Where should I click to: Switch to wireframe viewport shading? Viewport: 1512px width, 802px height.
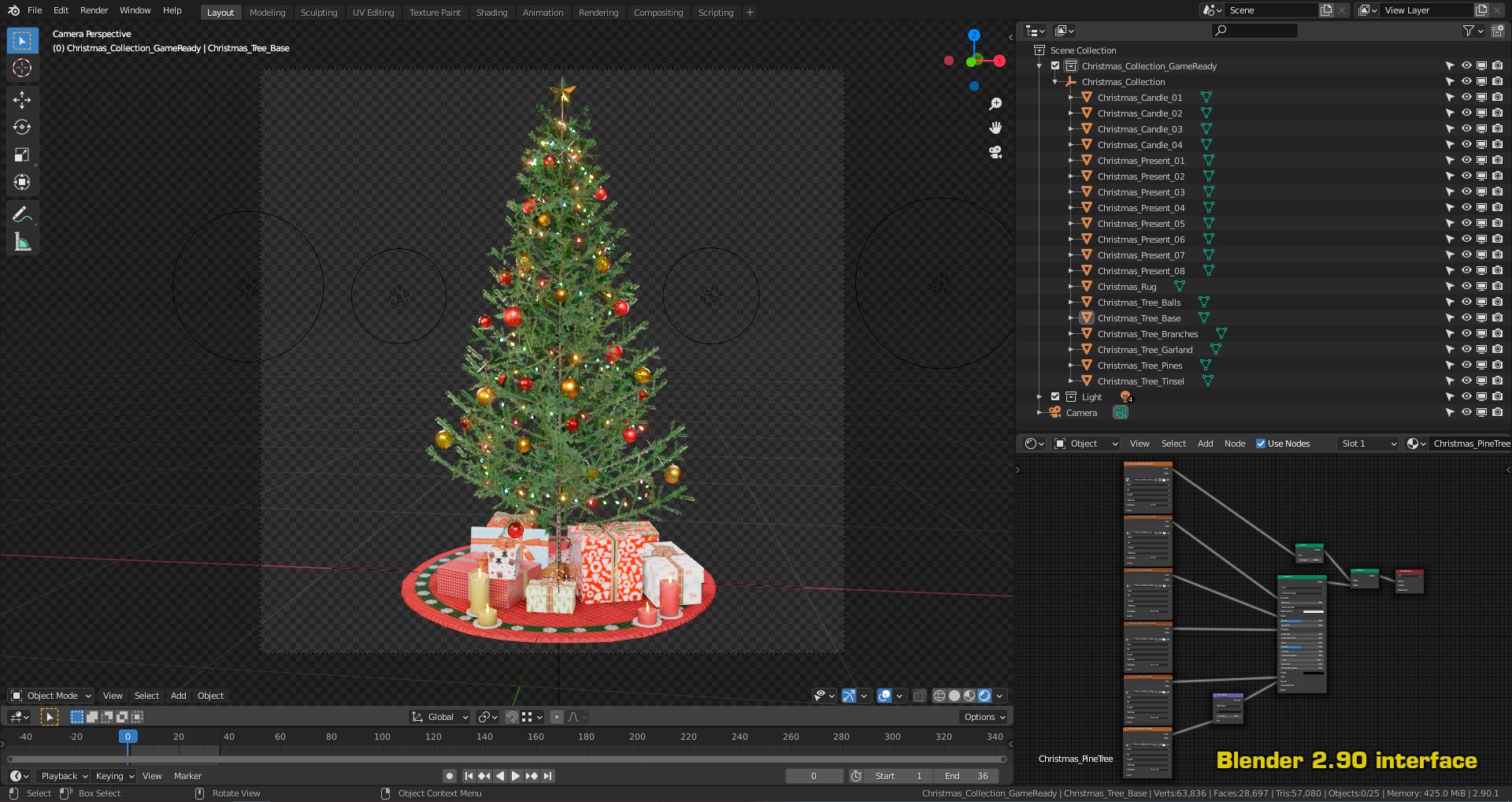[939, 696]
